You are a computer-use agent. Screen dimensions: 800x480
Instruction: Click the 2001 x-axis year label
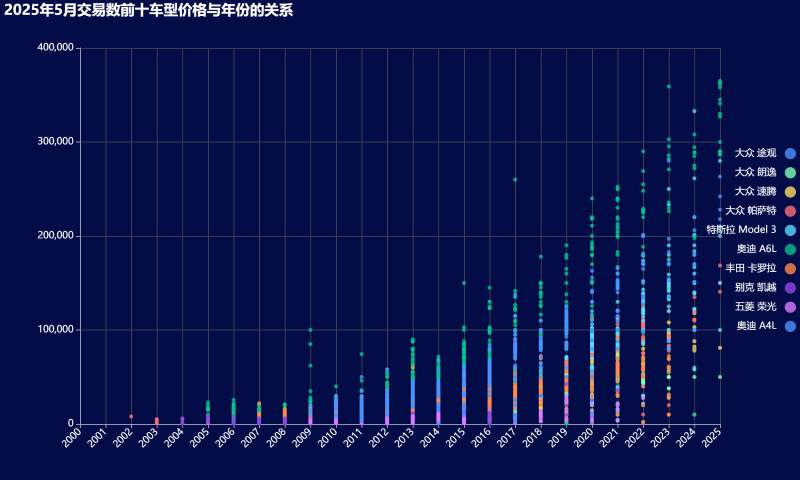coord(97,437)
